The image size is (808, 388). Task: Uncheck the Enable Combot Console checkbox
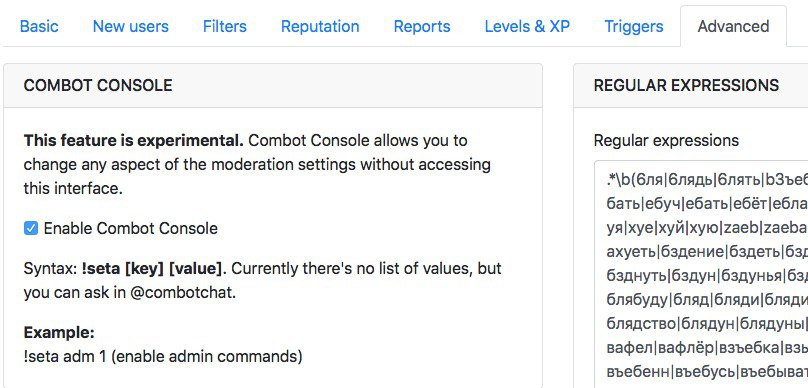click(31, 228)
